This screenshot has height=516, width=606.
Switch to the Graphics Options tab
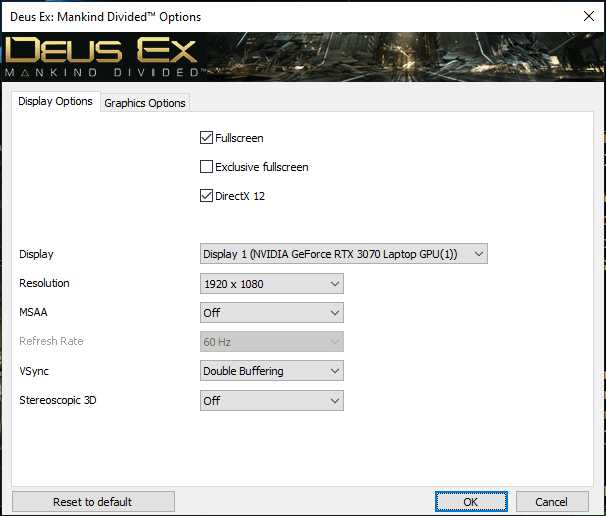[x=145, y=103]
